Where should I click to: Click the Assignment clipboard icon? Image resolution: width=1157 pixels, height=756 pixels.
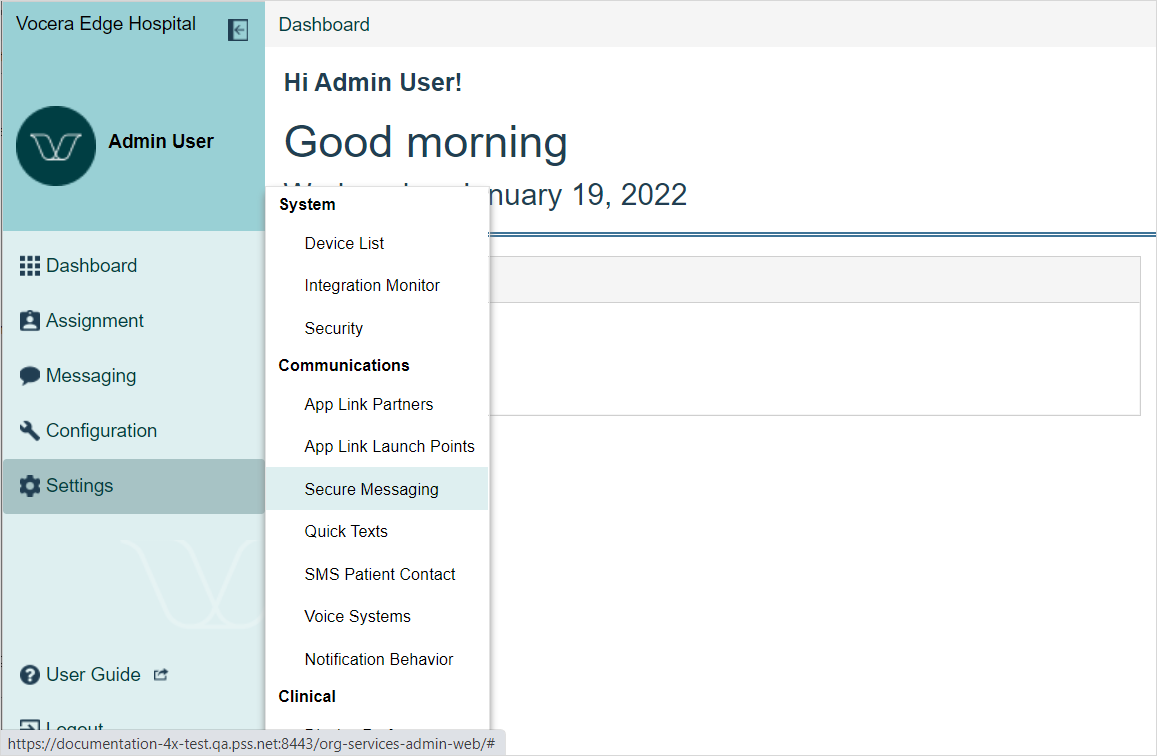coord(30,321)
